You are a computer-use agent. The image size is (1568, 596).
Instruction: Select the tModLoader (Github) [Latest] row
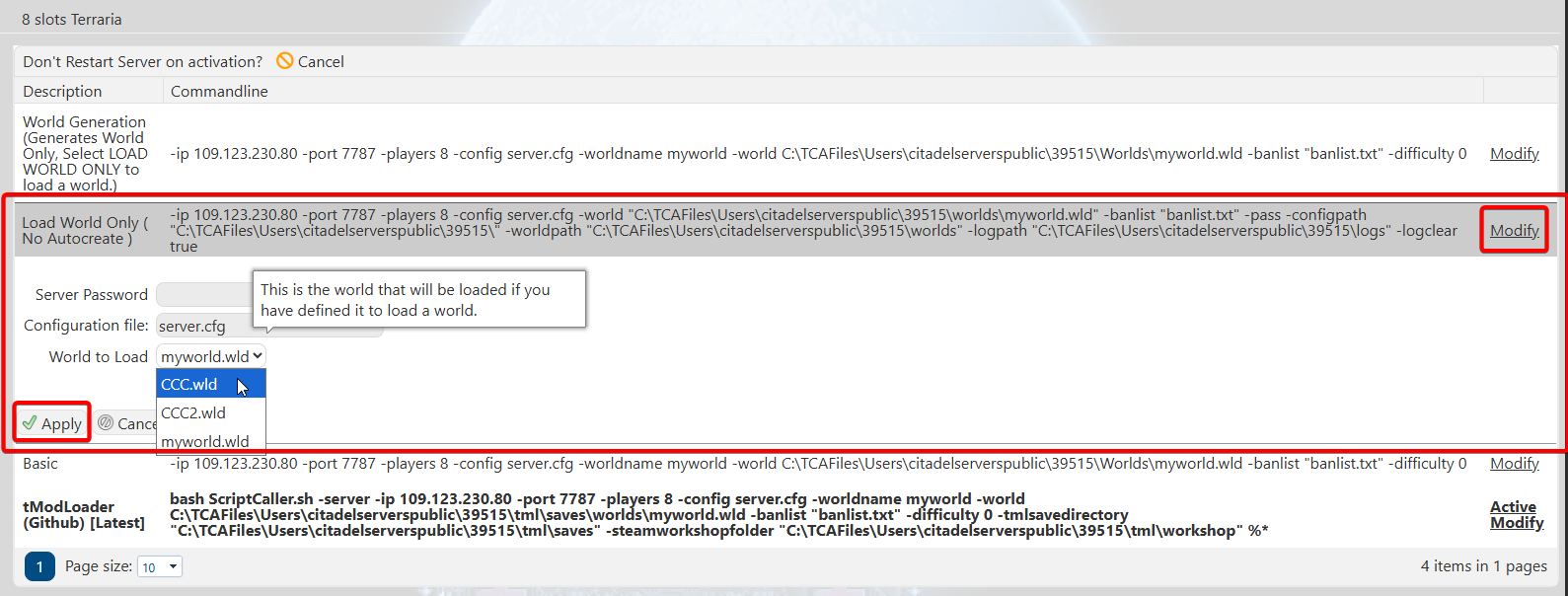[x=83, y=515]
